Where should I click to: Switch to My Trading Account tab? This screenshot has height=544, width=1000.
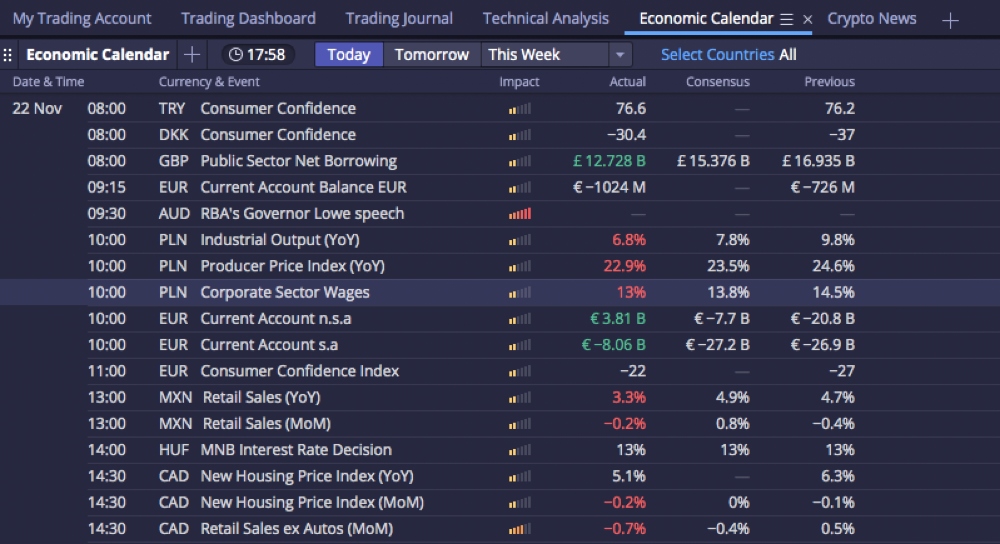point(82,18)
